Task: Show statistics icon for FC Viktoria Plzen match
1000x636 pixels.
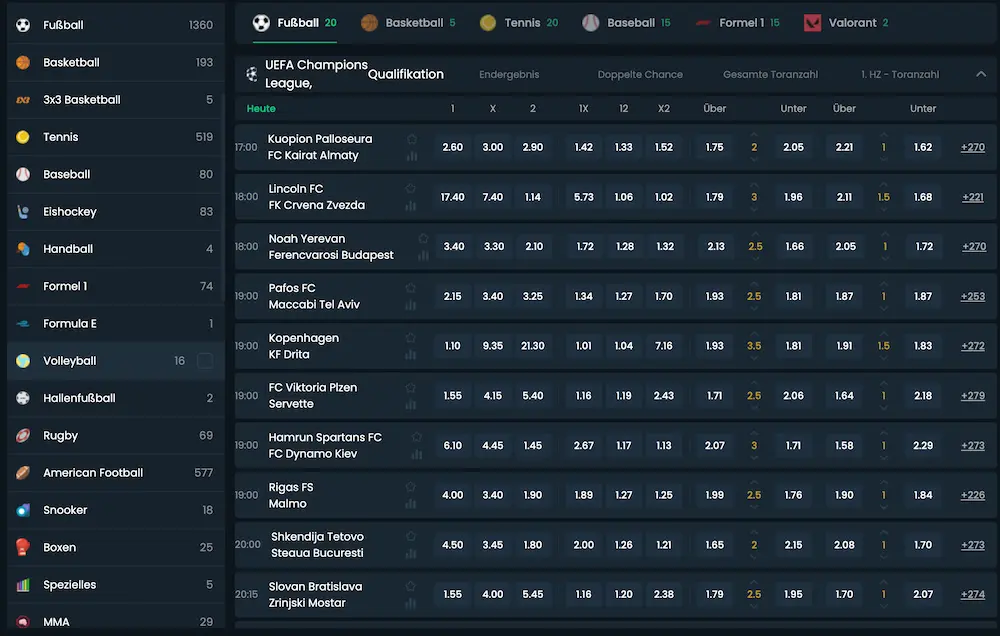Action: [411, 404]
